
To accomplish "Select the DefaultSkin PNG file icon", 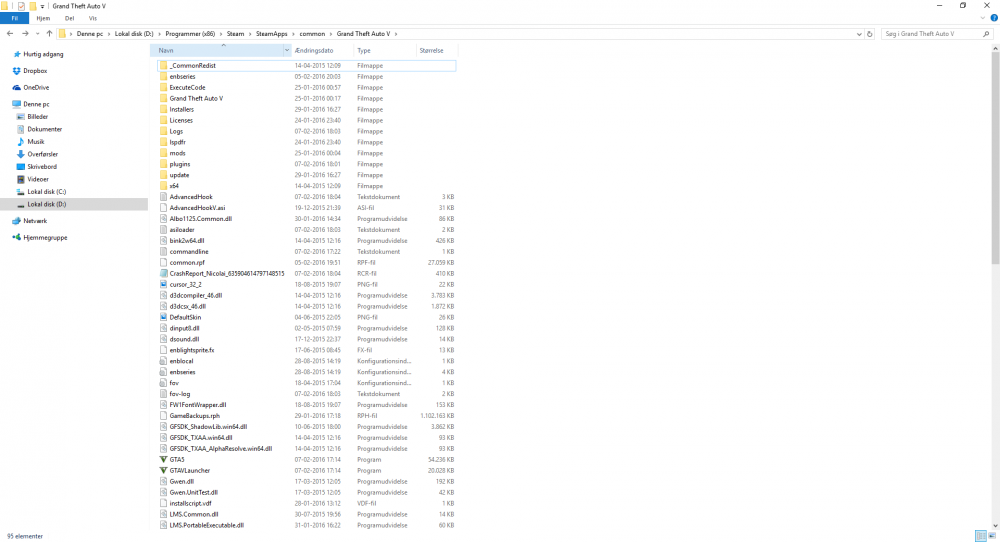I will pyautogui.click(x=163, y=317).
